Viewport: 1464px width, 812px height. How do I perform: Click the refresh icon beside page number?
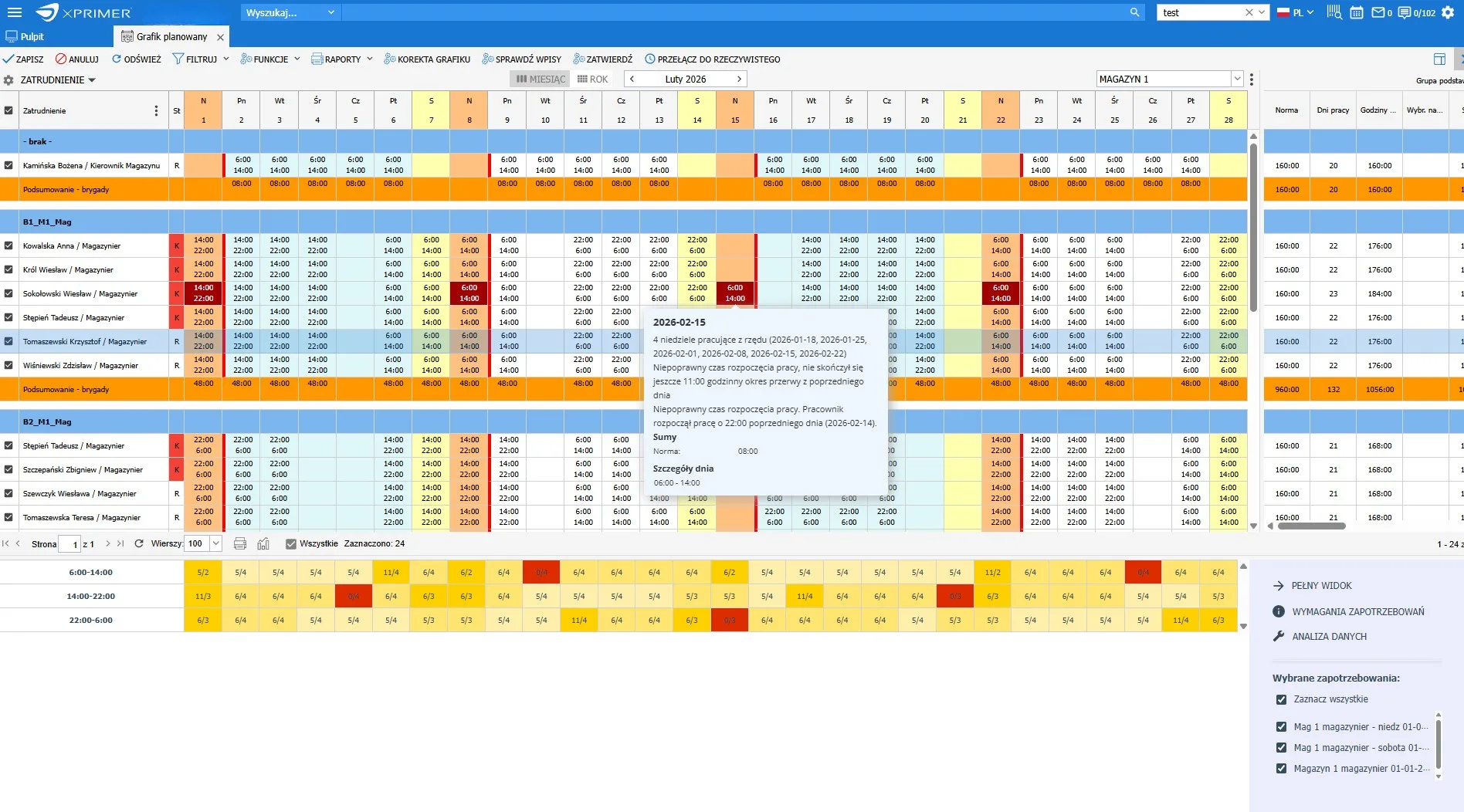click(139, 543)
